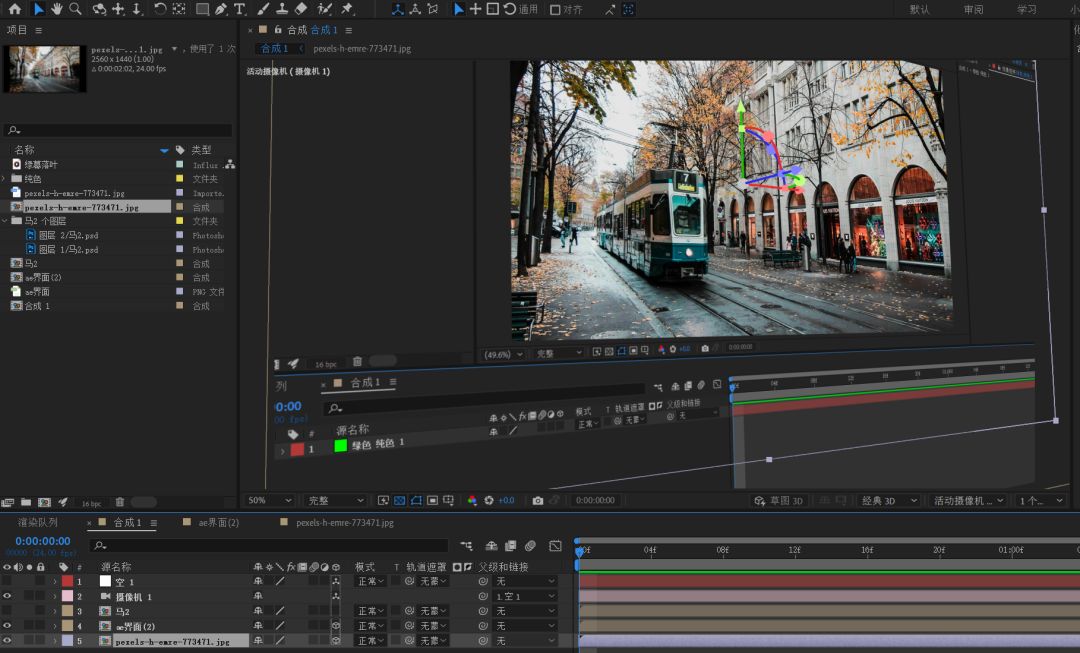Select the Pen tool in the toolbar

pyautogui.click(x=220, y=9)
